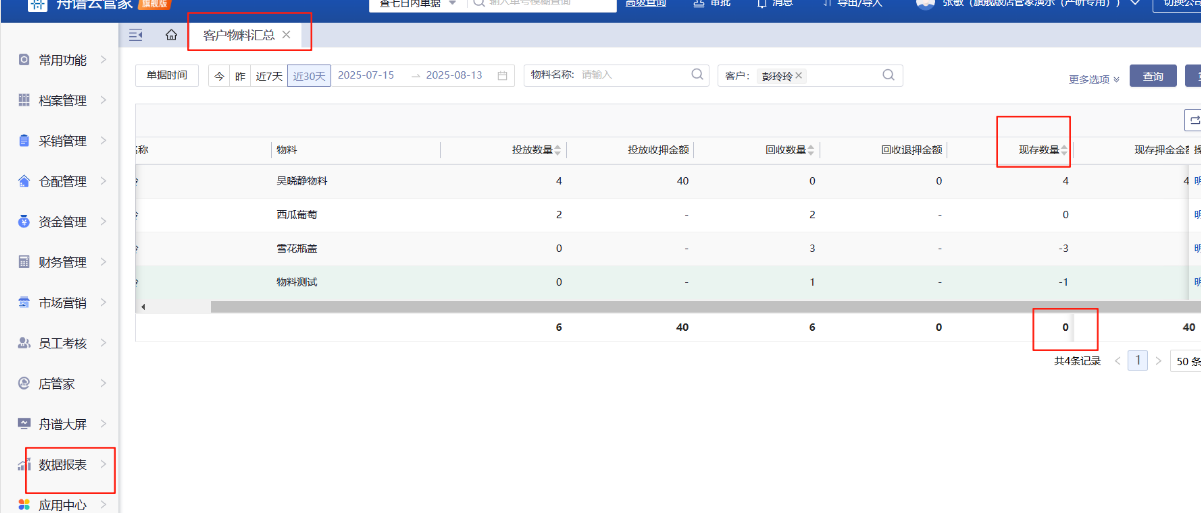Click the home icon tab
The image size is (1201, 513).
point(171,36)
